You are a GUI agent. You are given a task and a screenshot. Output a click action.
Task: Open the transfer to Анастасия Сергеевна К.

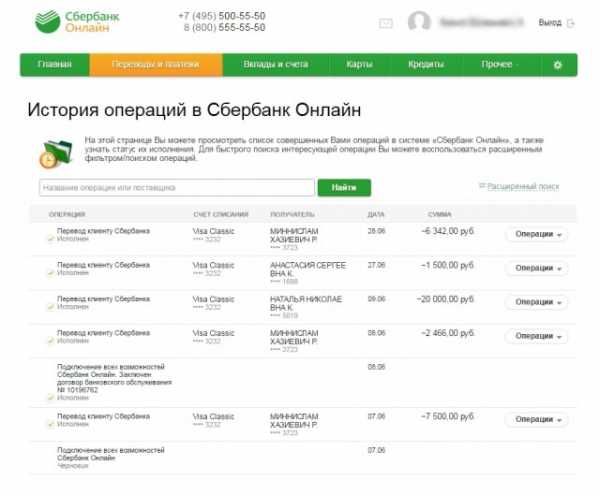coord(100,265)
